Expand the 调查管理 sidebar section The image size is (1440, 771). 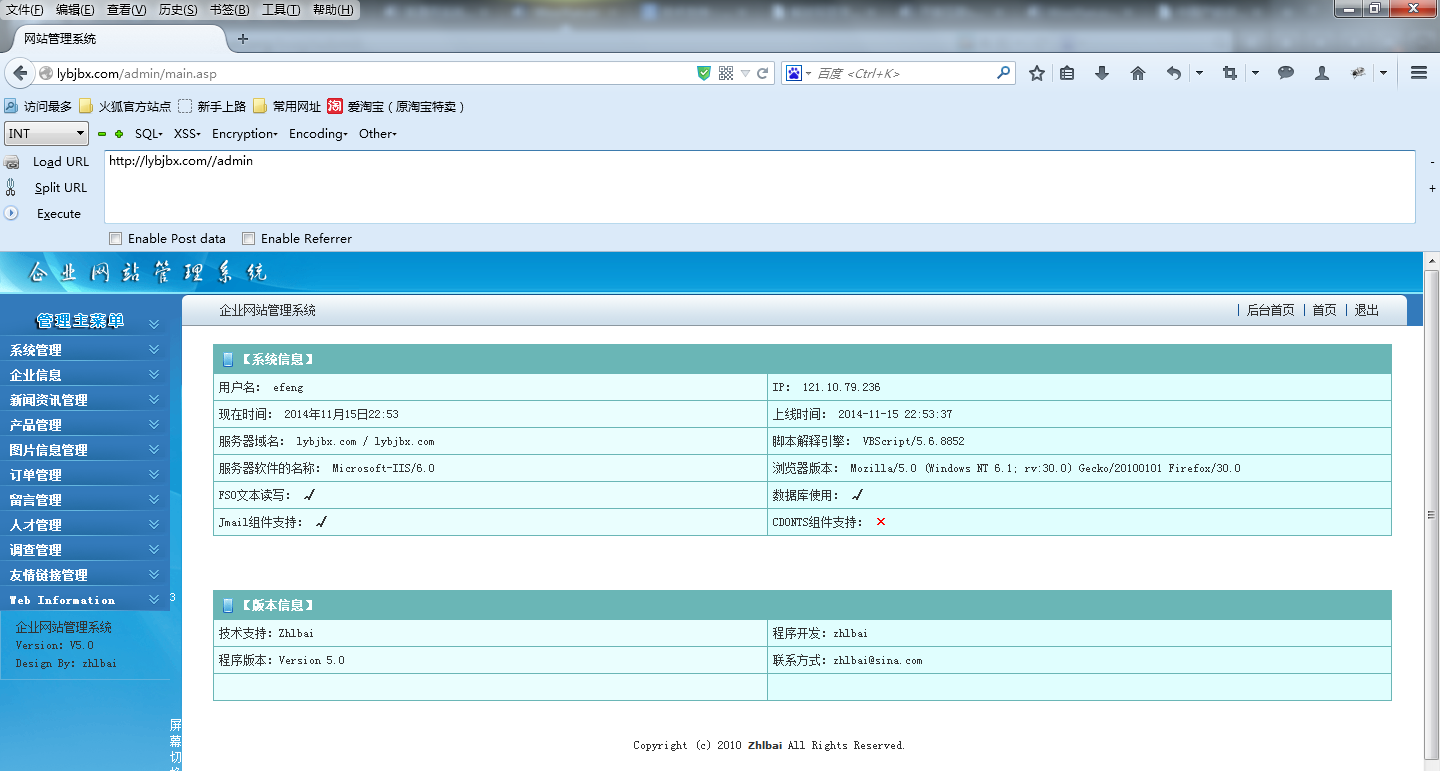coord(85,550)
